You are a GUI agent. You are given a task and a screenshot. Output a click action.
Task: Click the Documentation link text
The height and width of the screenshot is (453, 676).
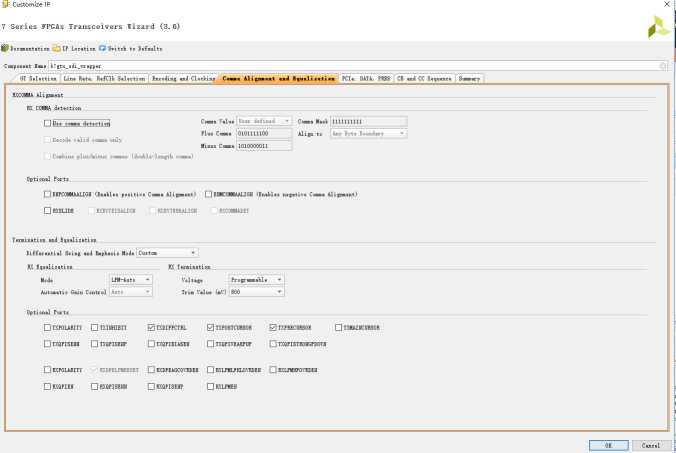pos(30,49)
